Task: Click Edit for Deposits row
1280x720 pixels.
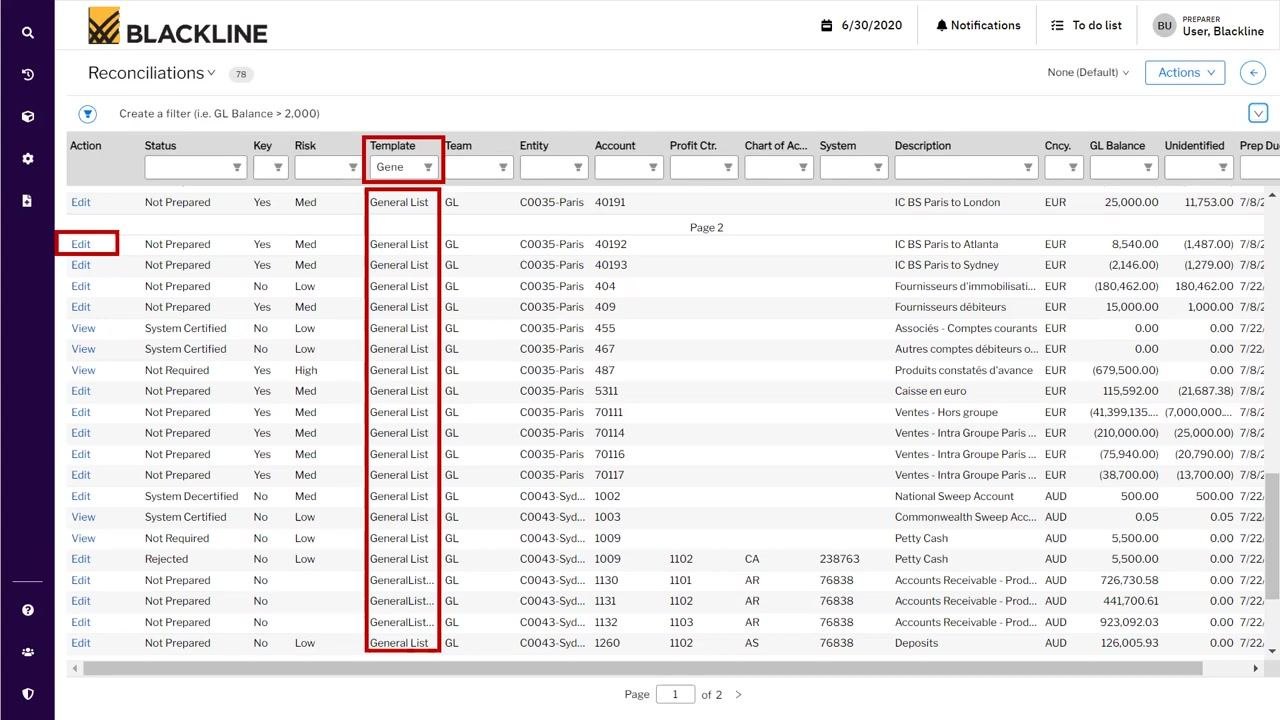Action: (81, 643)
